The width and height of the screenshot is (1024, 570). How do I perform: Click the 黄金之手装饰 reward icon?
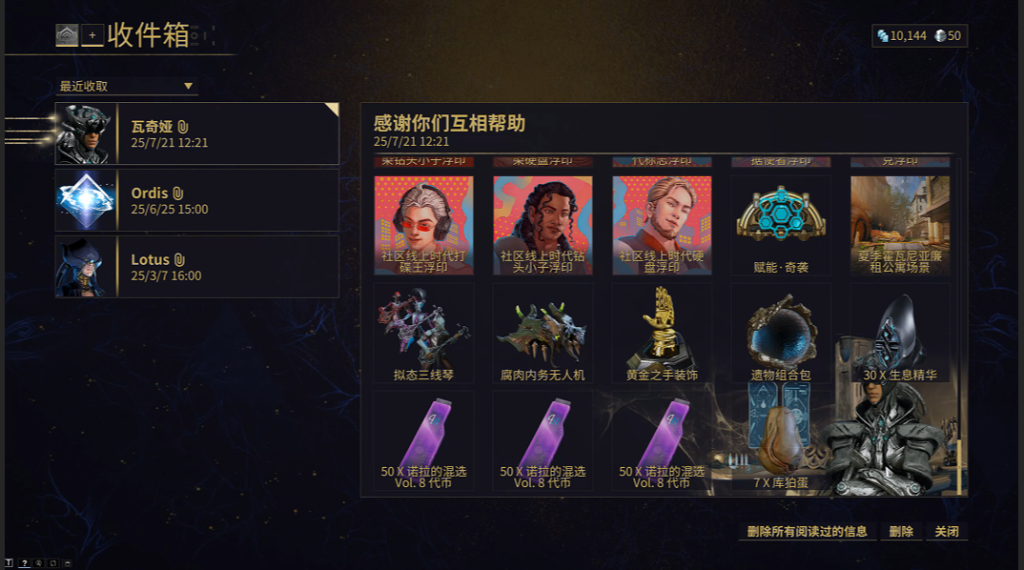pos(662,333)
